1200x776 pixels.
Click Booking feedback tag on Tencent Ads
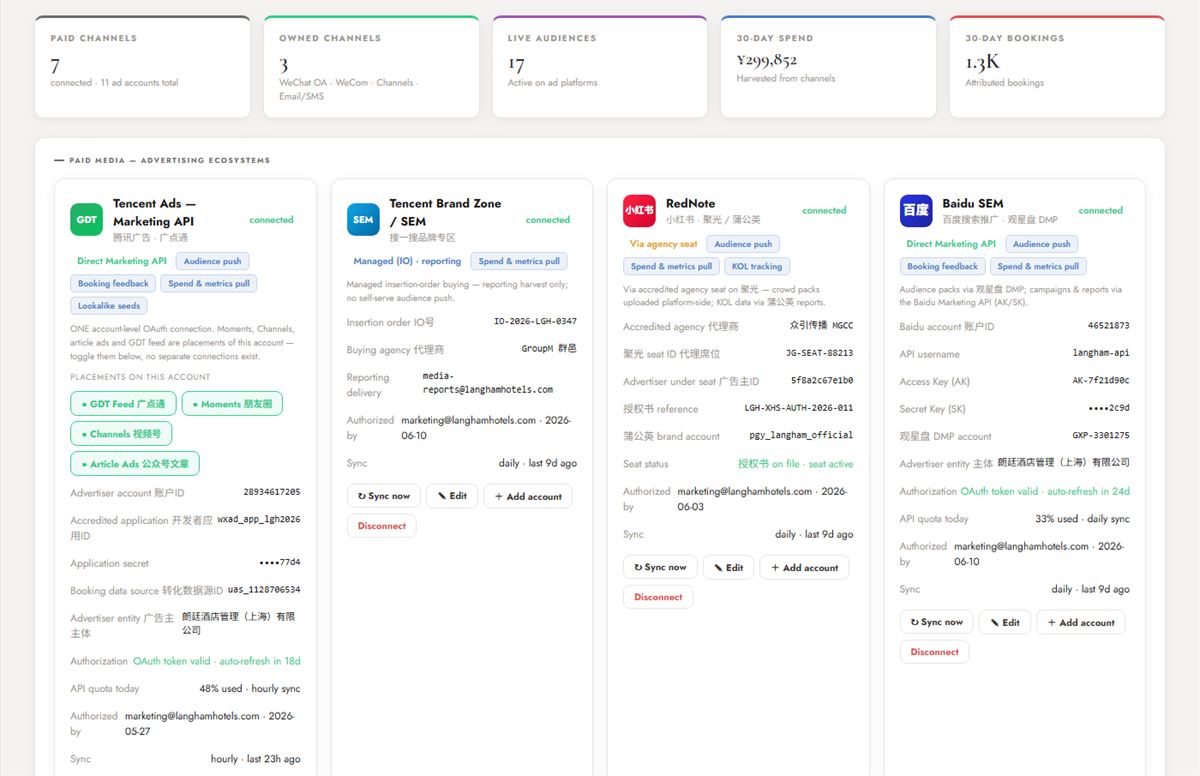[113, 284]
